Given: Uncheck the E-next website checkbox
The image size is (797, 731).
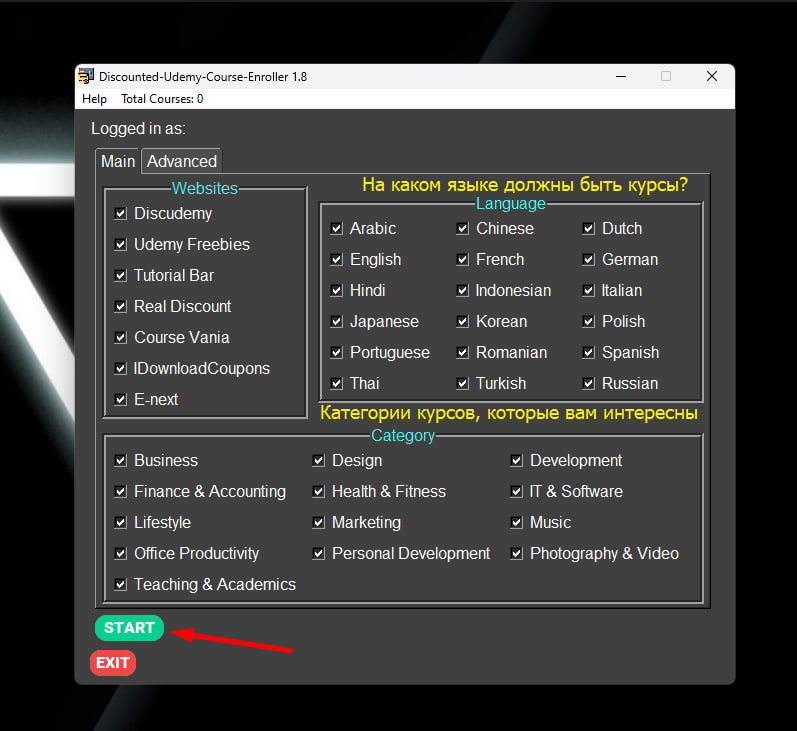Looking at the screenshot, I should point(120,400).
